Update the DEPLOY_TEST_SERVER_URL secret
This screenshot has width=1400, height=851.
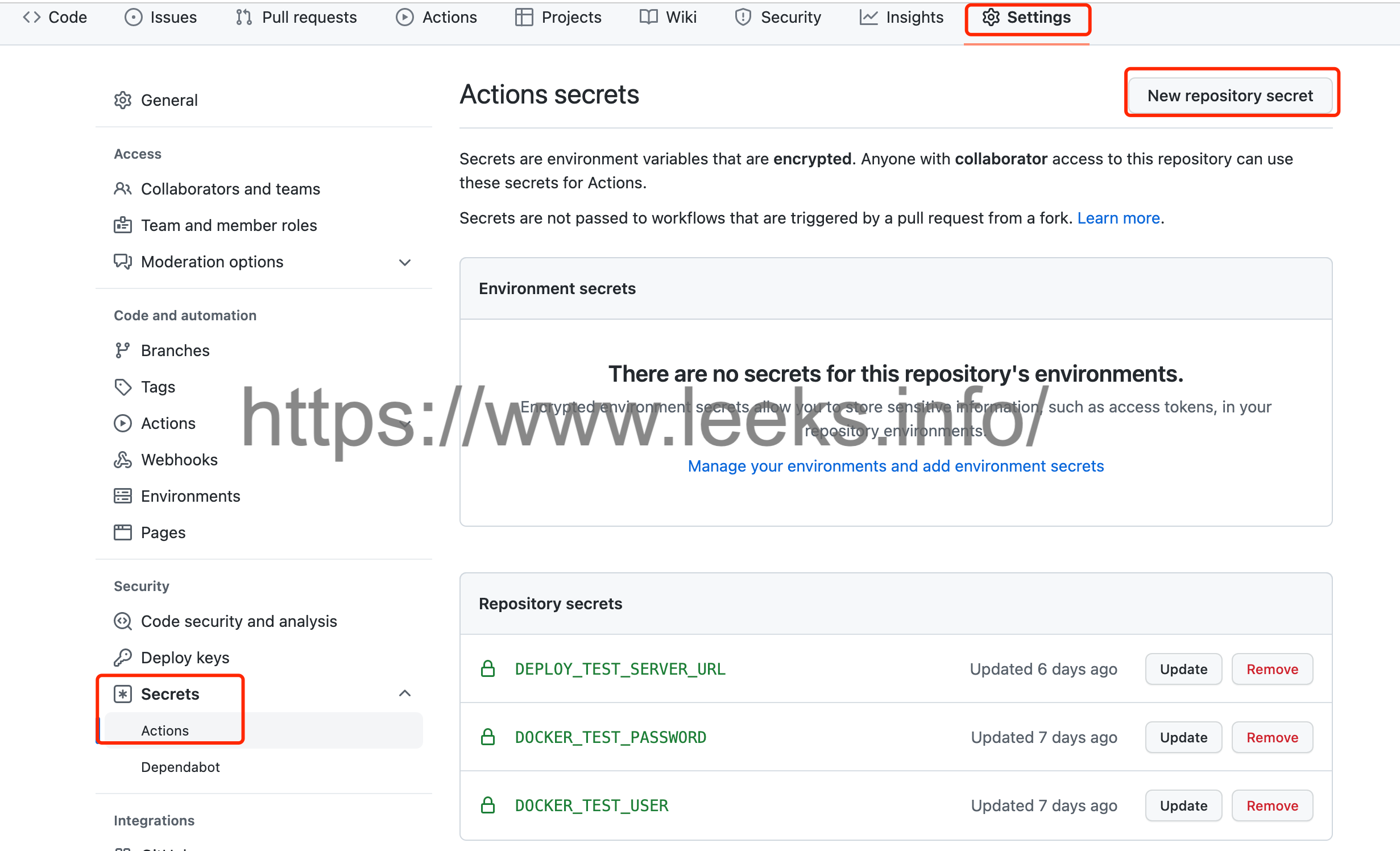coord(1183,669)
